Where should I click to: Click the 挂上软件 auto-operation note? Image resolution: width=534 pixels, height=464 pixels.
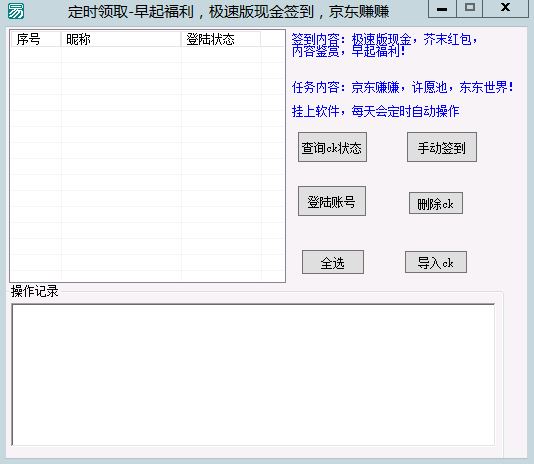[x=375, y=111]
